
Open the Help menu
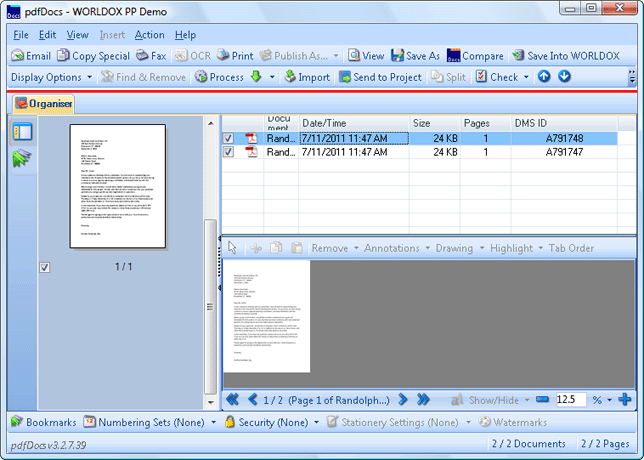pyautogui.click(x=185, y=35)
